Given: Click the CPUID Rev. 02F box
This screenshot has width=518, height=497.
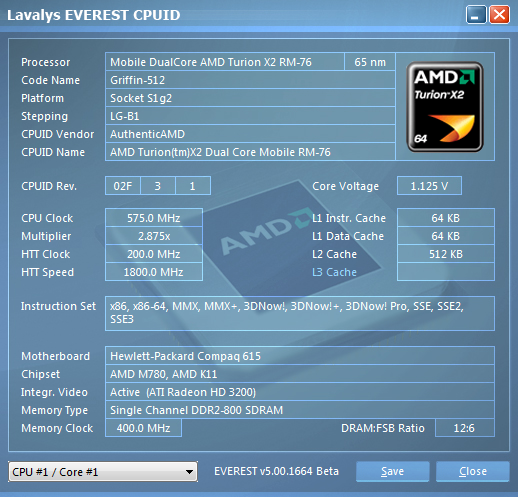Looking at the screenshot, I should [x=123, y=186].
